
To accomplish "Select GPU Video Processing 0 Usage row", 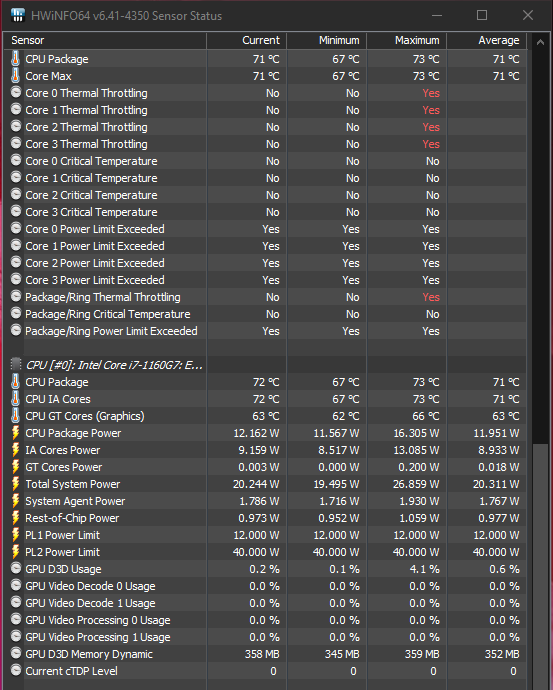I will [265, 620].
